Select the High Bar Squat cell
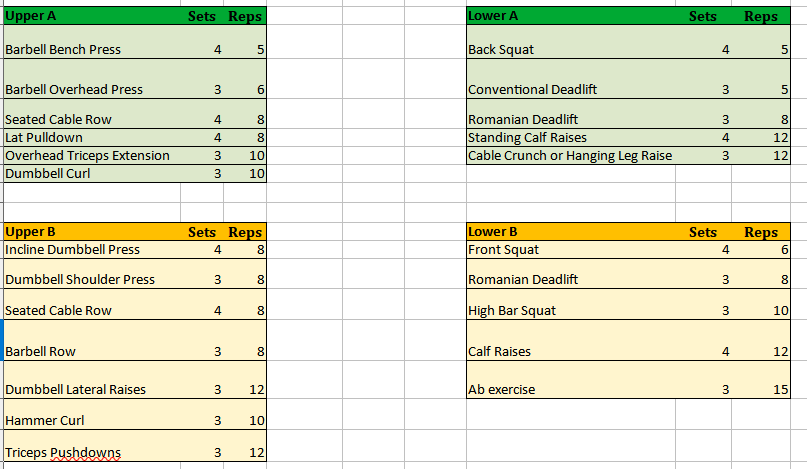This screenshot has width=807, height=469. 571,304
